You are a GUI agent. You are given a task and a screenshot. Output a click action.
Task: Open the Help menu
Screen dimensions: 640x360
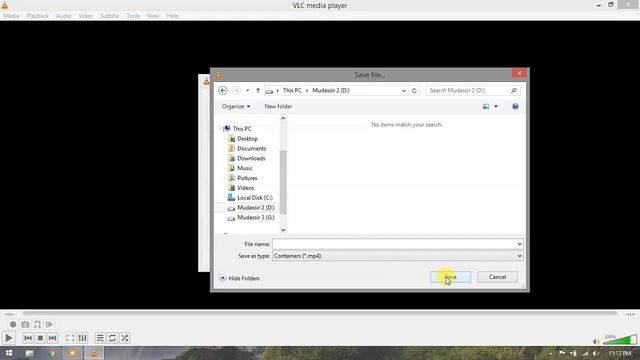point(172,16)
